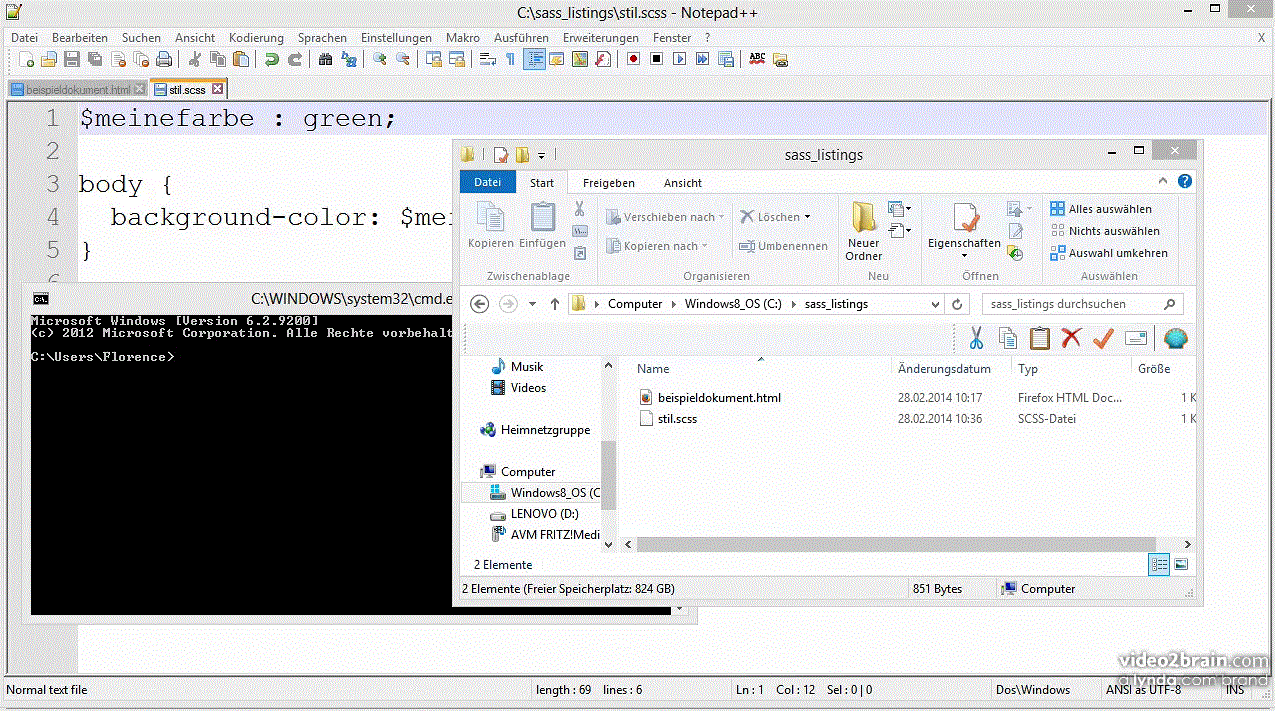
Task: Click the Save icon in Notepad++ toolbar
Action: pyautogui.click(x=72, y=59)
